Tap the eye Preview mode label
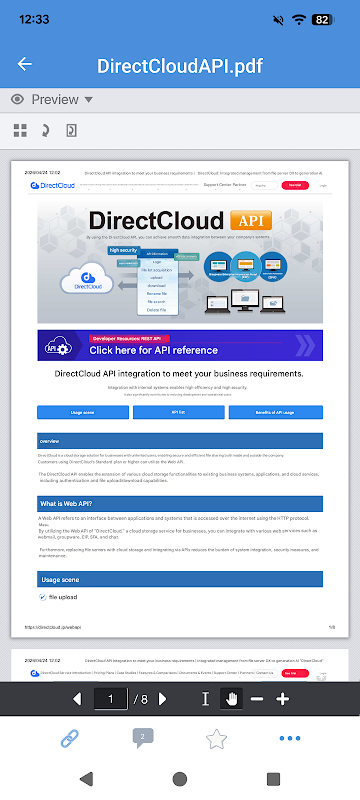This screenshot has height=800, width=360. click(x=45, y=99)
